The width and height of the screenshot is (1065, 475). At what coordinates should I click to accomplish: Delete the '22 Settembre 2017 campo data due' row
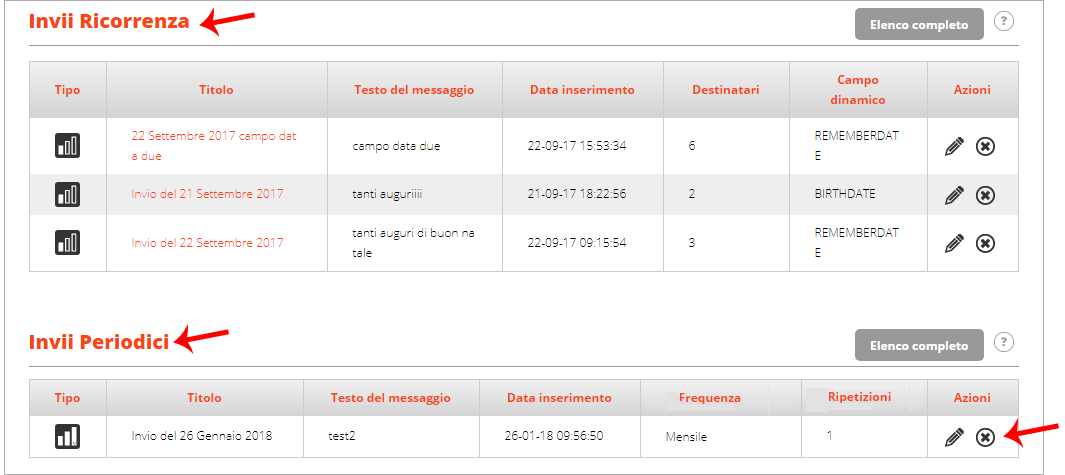point(986,146)
